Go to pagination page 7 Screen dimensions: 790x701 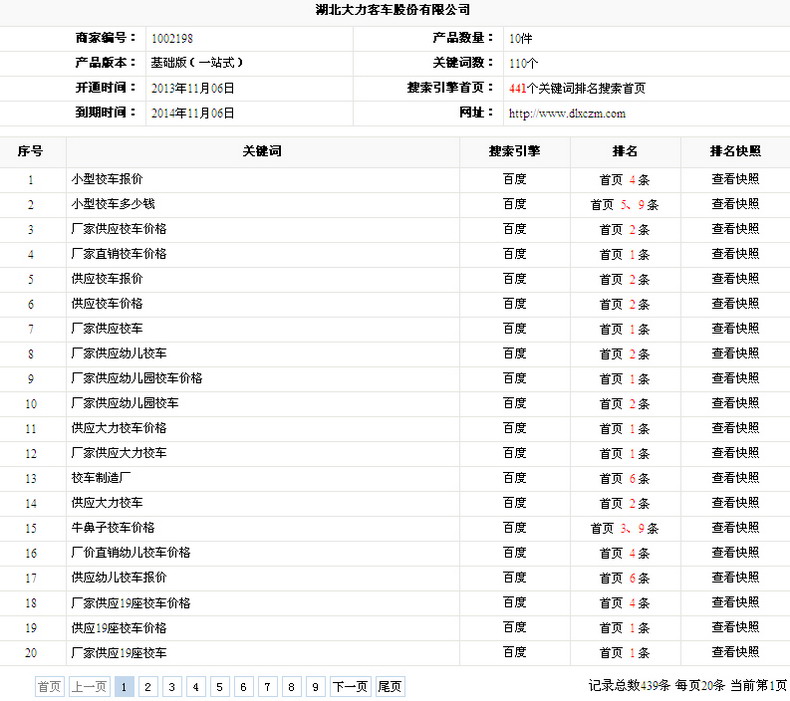pos(268,687)
